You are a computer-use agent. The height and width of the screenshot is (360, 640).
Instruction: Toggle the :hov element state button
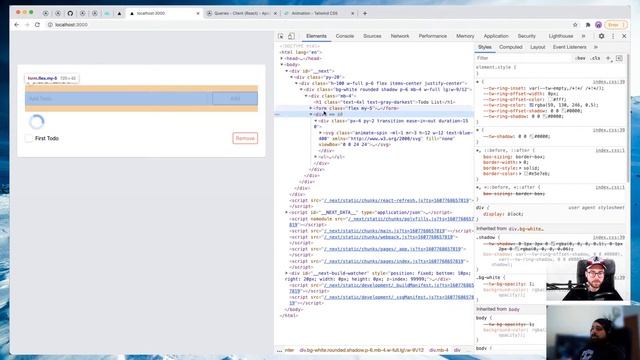click(580, 58)
